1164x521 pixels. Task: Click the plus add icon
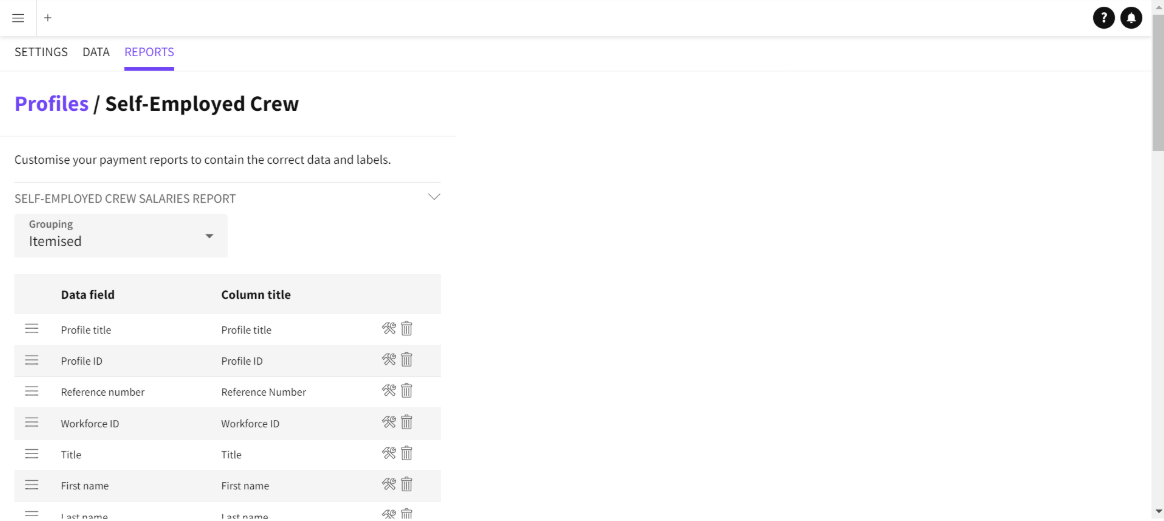(48, 18)
